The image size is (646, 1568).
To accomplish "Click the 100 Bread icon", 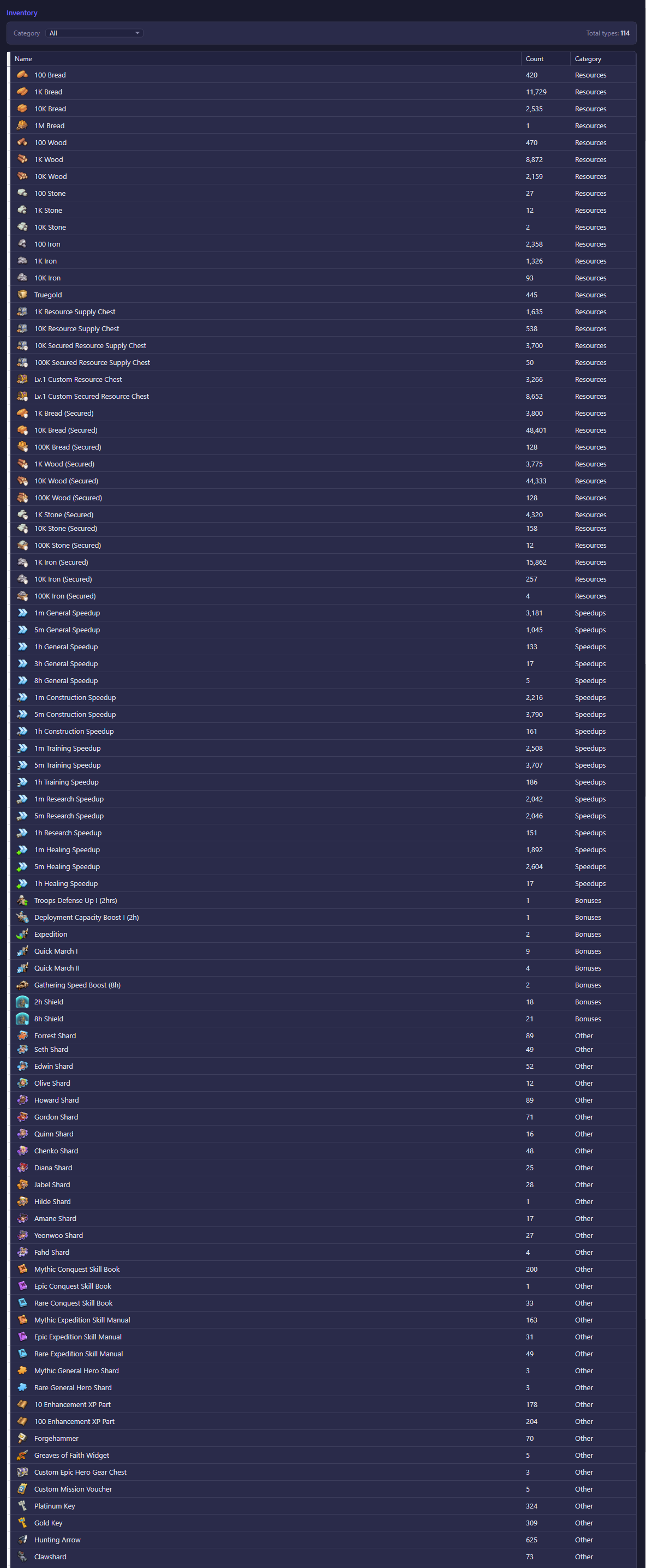I will click(x=22, y=75).
